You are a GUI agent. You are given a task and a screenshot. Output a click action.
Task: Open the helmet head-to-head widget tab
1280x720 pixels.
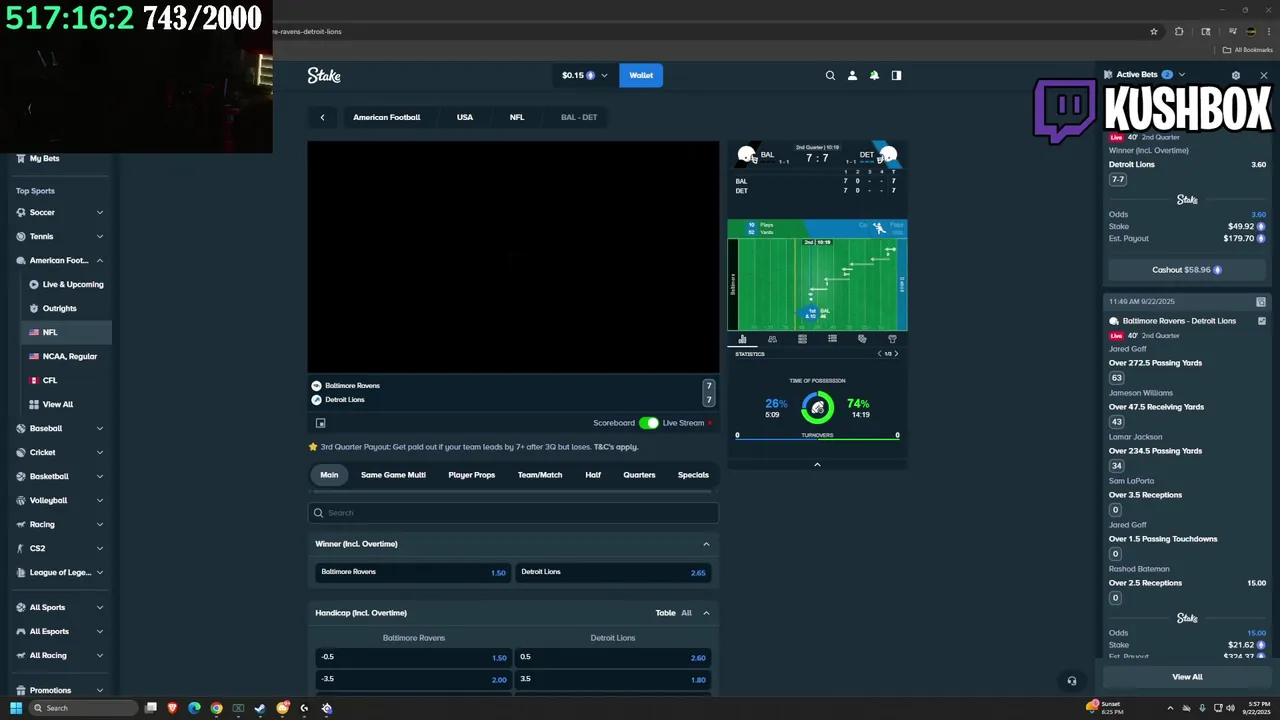pos(862,339)
